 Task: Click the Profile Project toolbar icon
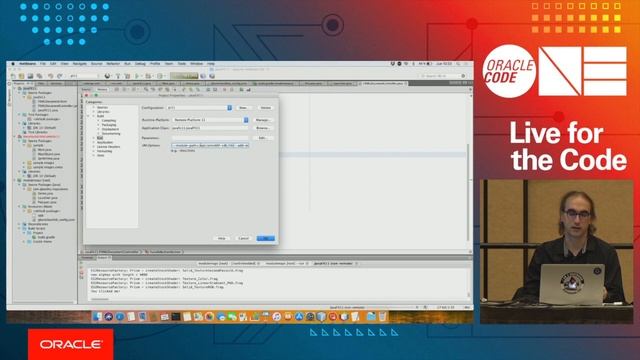pos(161,76)
